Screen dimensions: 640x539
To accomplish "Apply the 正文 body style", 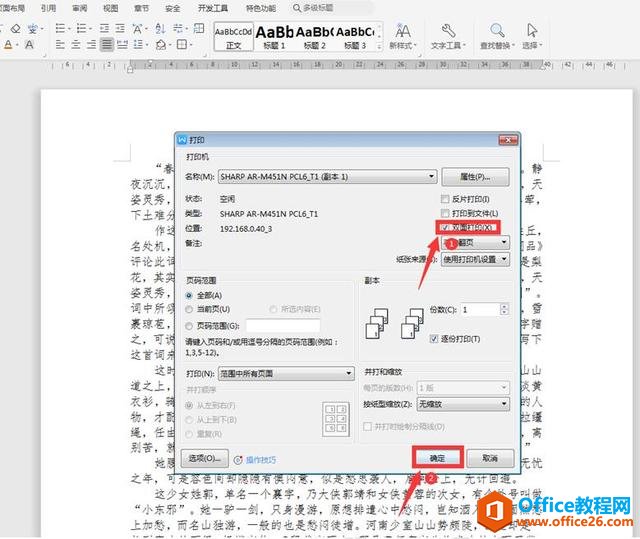I will (233, 37).
